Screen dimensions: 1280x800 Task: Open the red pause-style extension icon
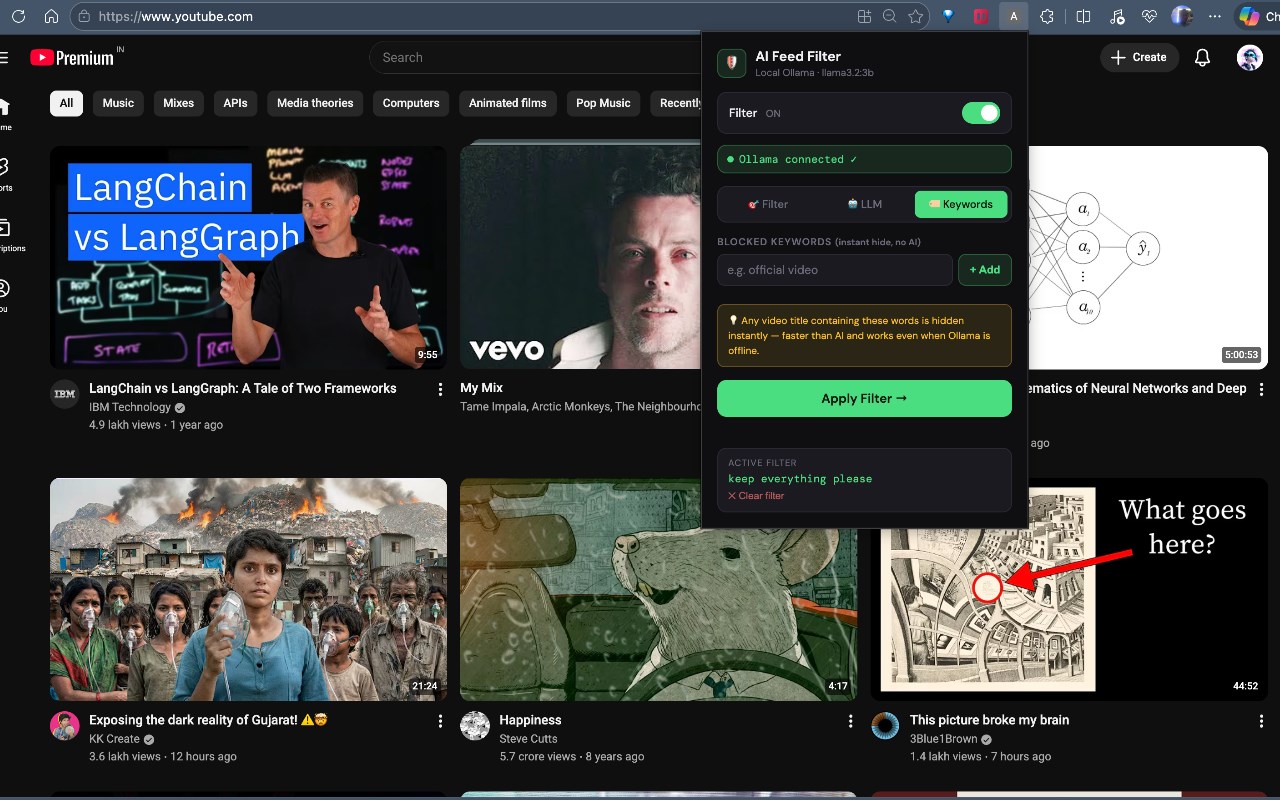click(x=981, y=16)
